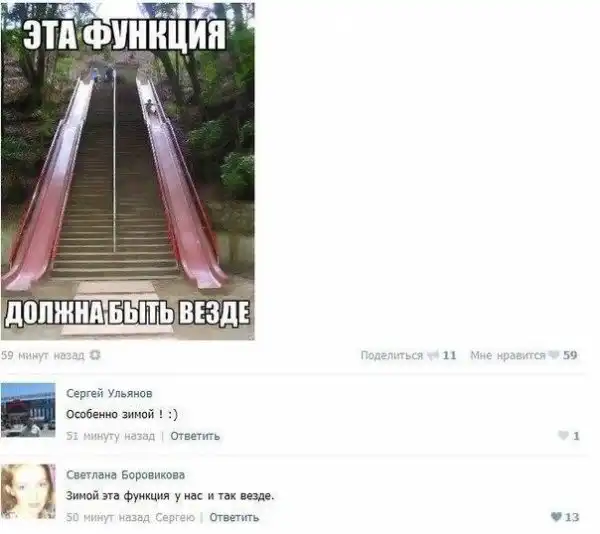Open the share count 11

(449, 355)
